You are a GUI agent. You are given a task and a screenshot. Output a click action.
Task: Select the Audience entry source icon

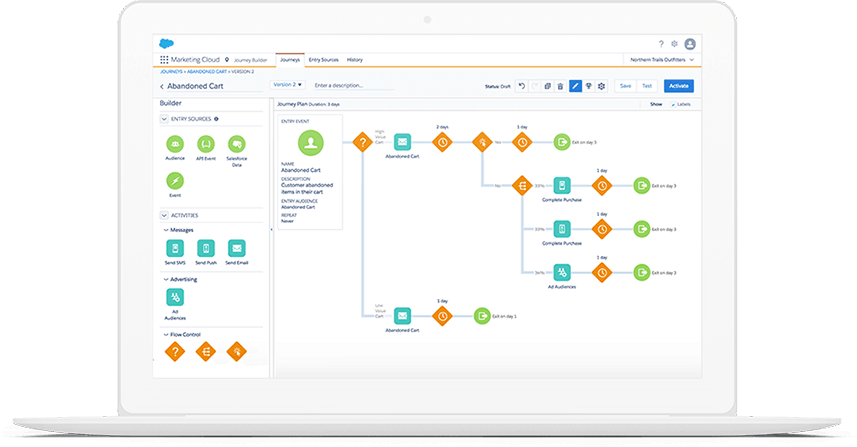(x=175, y=144)
